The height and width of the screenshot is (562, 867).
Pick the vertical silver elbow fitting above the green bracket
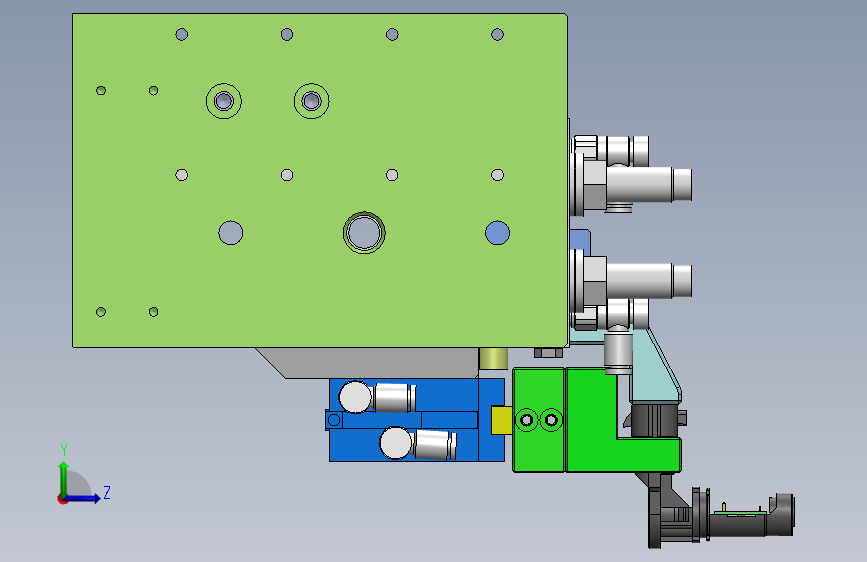tap(618, 350)
